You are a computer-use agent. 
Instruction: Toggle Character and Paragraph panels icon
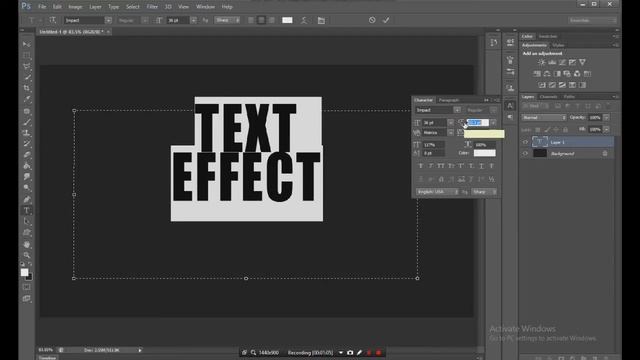pyautogui.click(x=321, y=20)
